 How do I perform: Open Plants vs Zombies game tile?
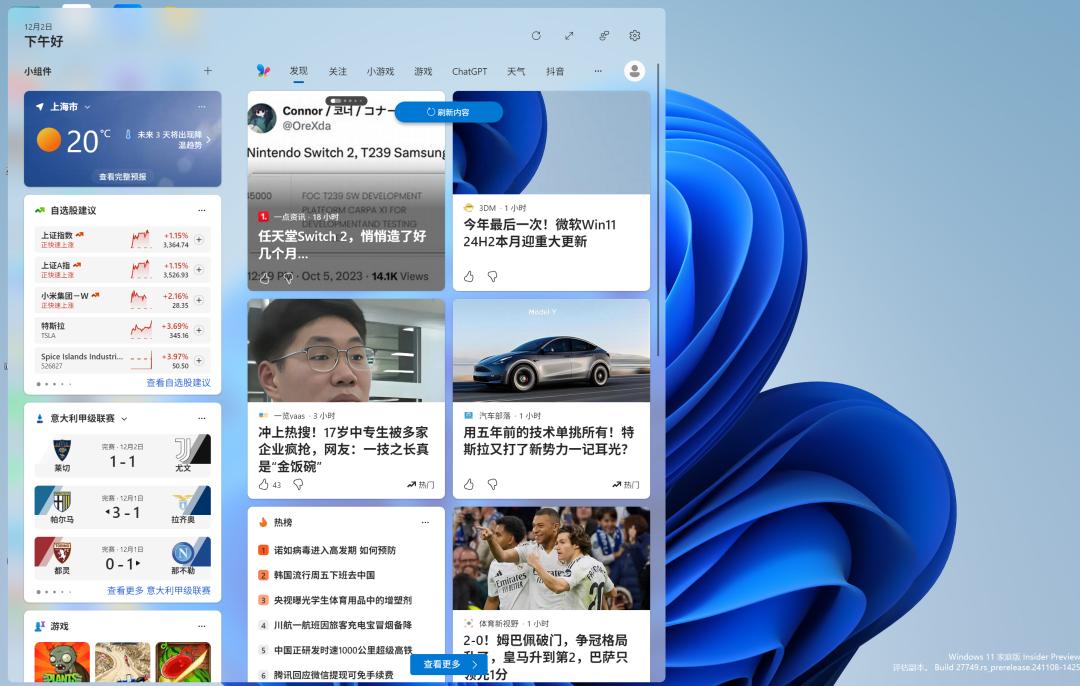pos(62,662)
